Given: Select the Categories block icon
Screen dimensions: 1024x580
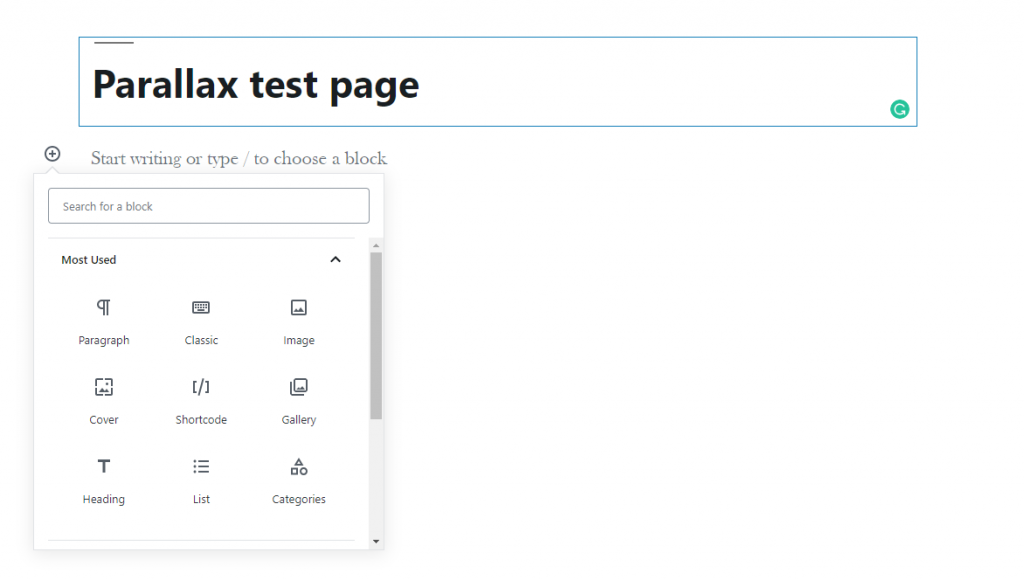Looking at the screenshot, I should point(298,466).
